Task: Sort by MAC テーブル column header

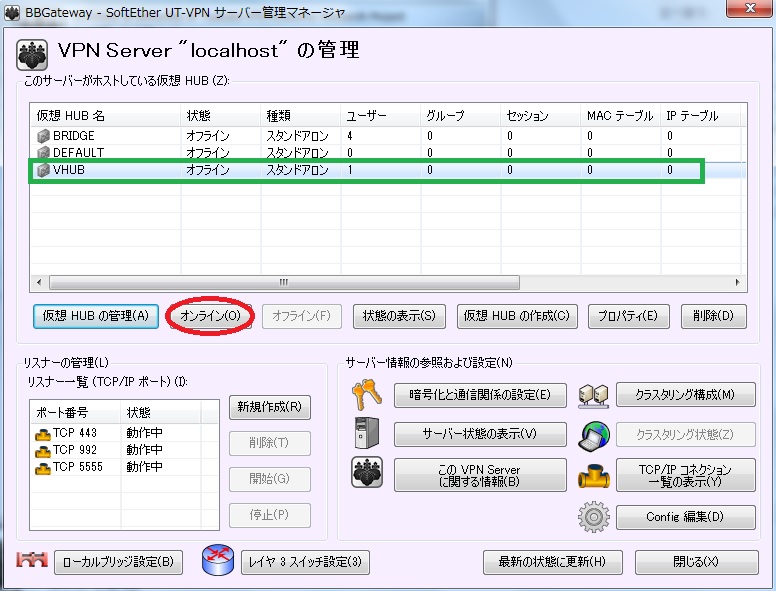Action: pyautogui.click(x=621, y=116)
